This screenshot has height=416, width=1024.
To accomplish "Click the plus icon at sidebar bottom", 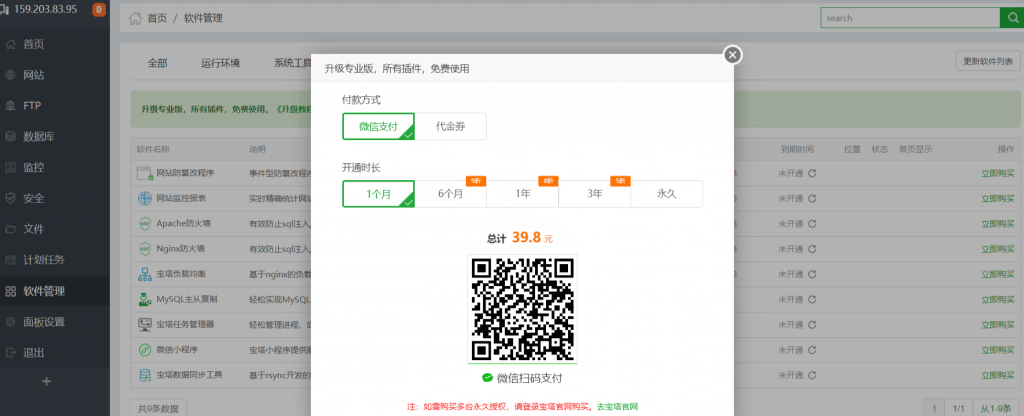I will point(46,381).
